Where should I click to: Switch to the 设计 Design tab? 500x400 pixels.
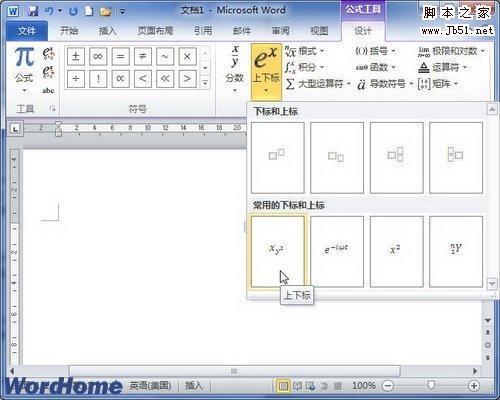point(363,31)
